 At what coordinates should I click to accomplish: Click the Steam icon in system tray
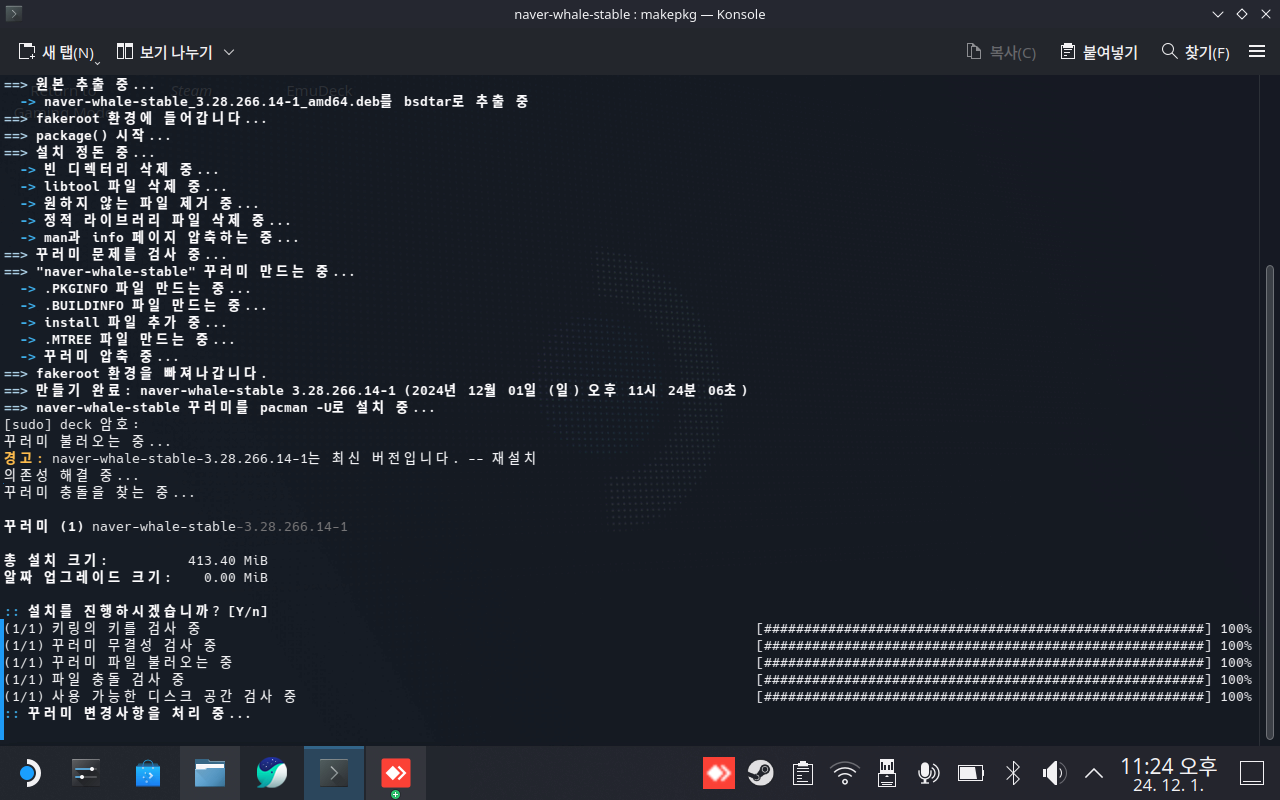[x=761, y=773]
